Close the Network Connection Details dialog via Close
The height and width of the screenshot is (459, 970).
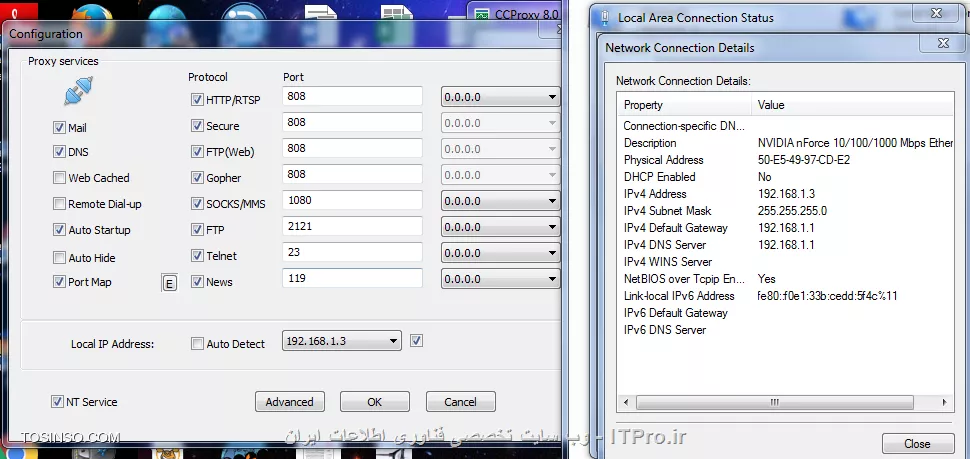point(917,444)
